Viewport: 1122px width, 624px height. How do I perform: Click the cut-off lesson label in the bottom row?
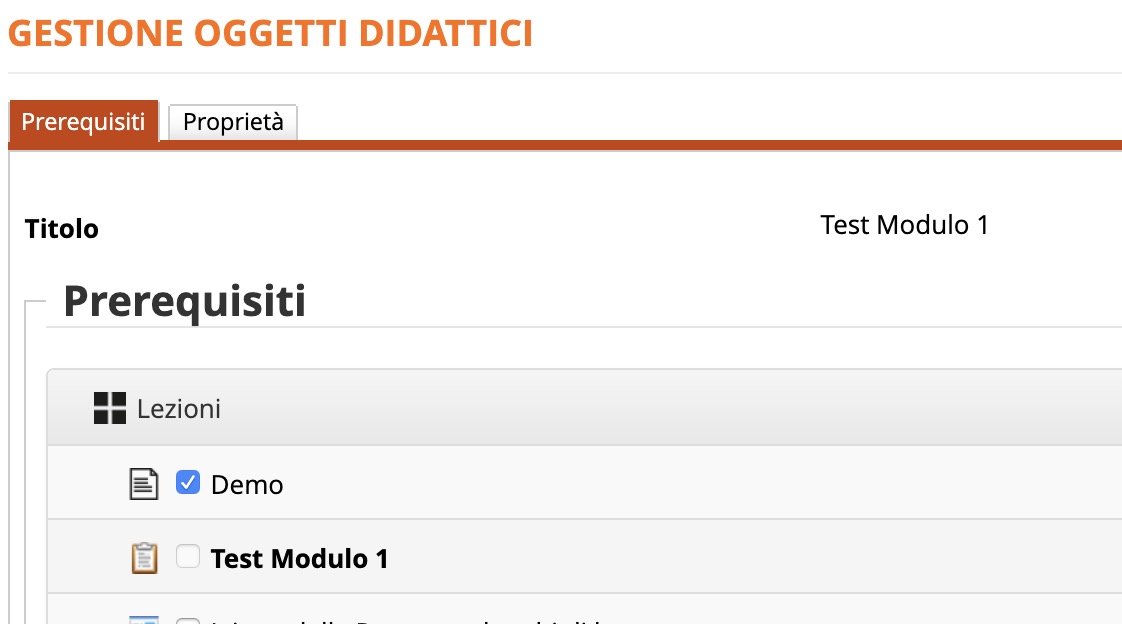coord(400,620)
